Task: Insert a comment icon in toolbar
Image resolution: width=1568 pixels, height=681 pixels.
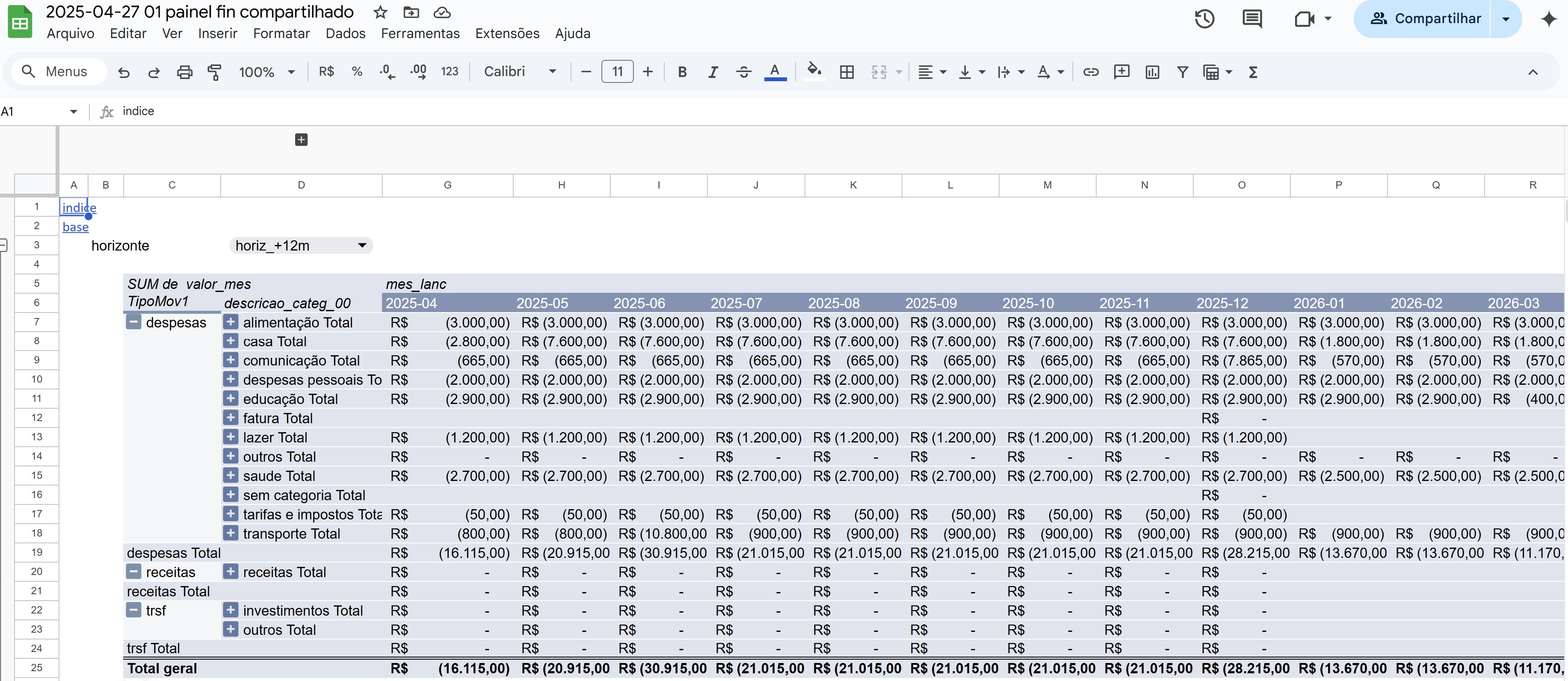Action: (1121, 72)
